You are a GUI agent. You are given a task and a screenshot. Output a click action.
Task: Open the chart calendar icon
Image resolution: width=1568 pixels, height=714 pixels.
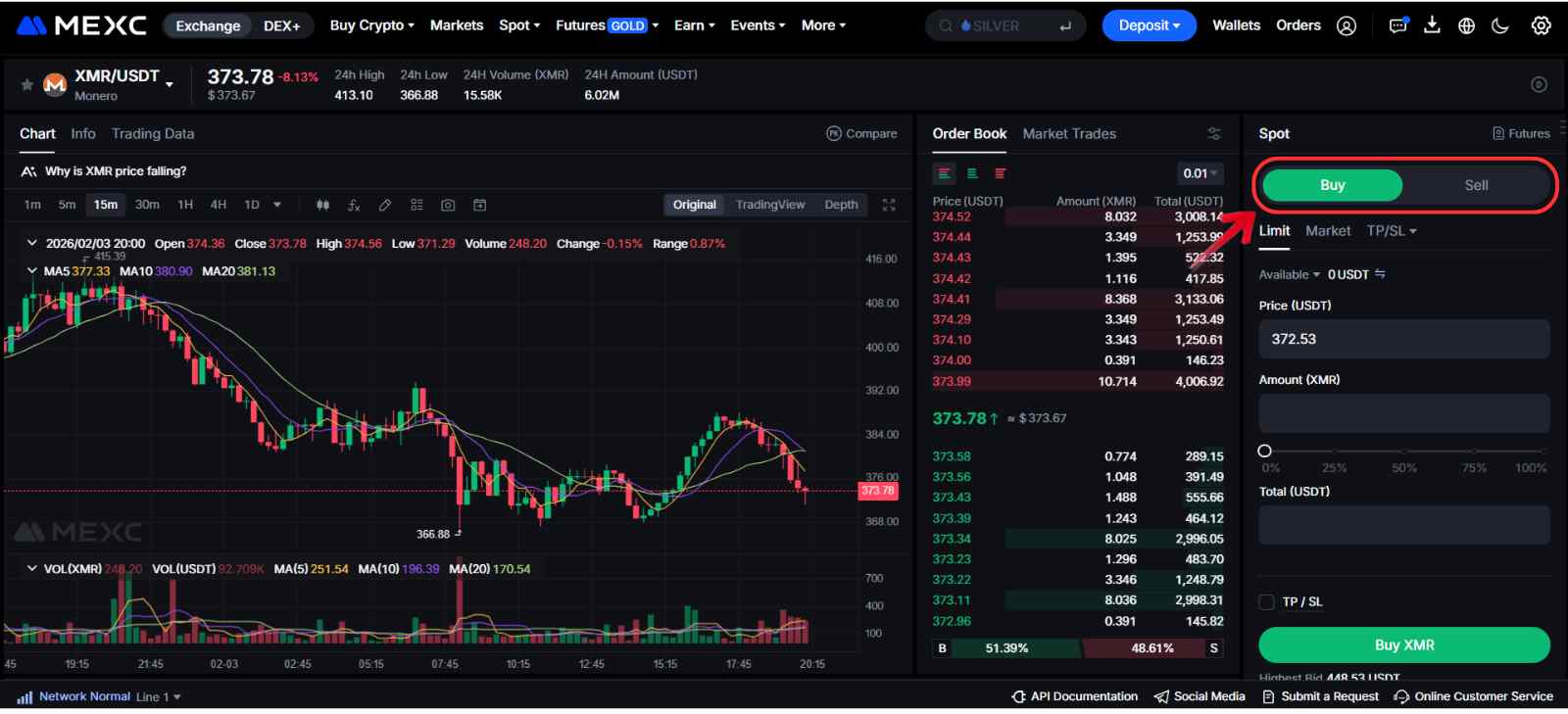click(479, 205)
